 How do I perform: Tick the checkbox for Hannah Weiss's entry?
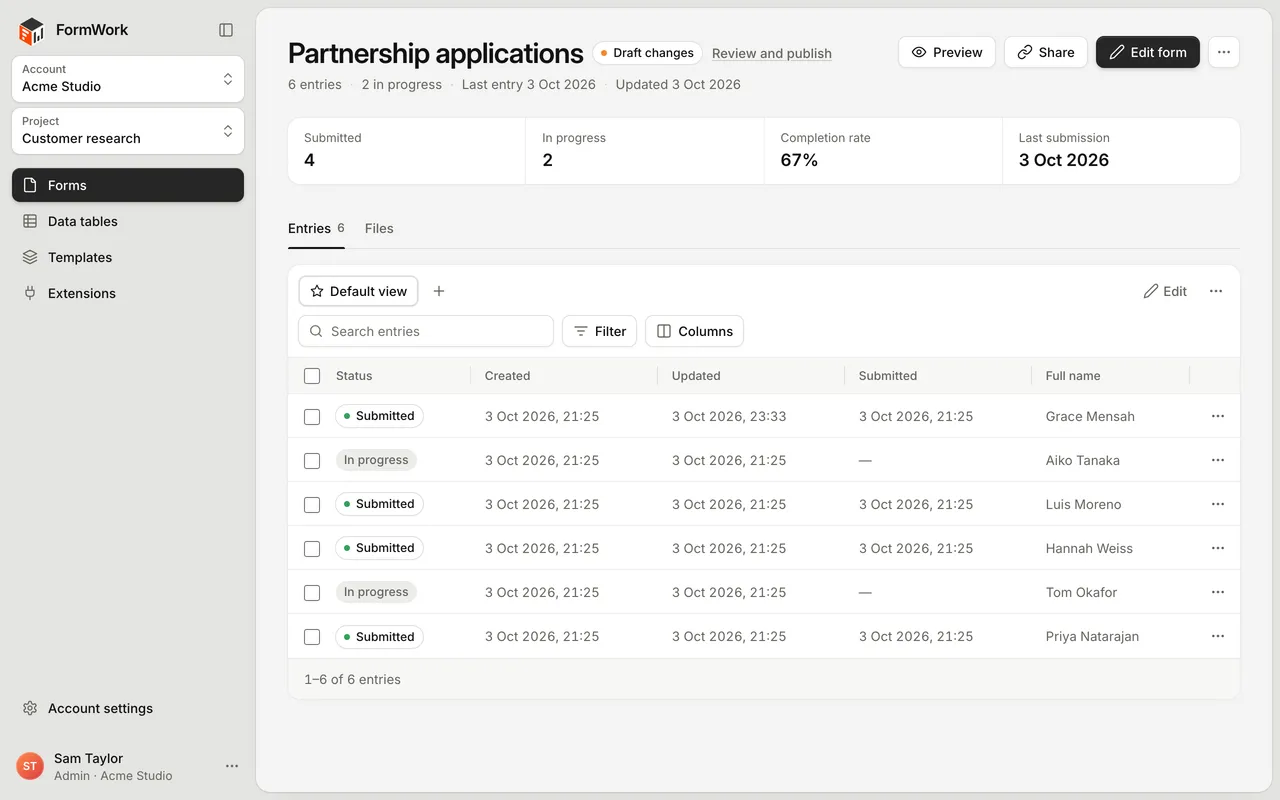[x=312, y=548]
